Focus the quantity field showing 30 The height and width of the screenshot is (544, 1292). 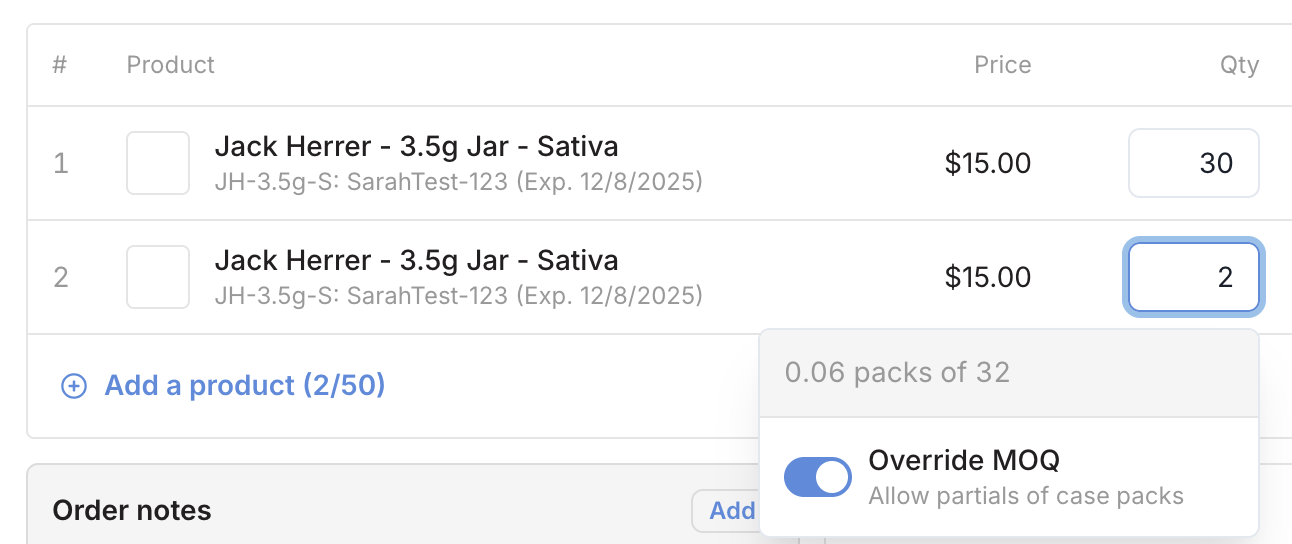point(1193,163)
